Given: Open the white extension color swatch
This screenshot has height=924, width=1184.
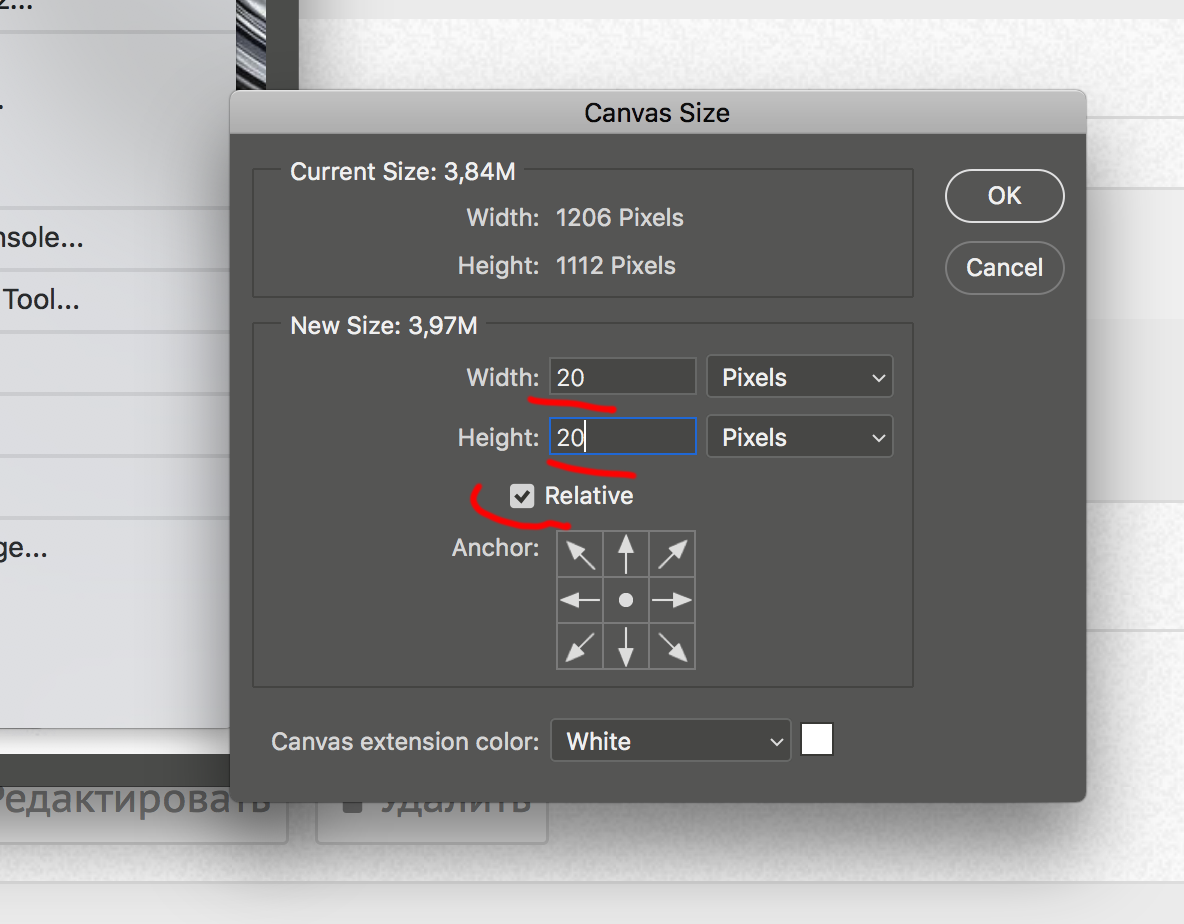Looking at the screenshot, I should pos(817,740).
